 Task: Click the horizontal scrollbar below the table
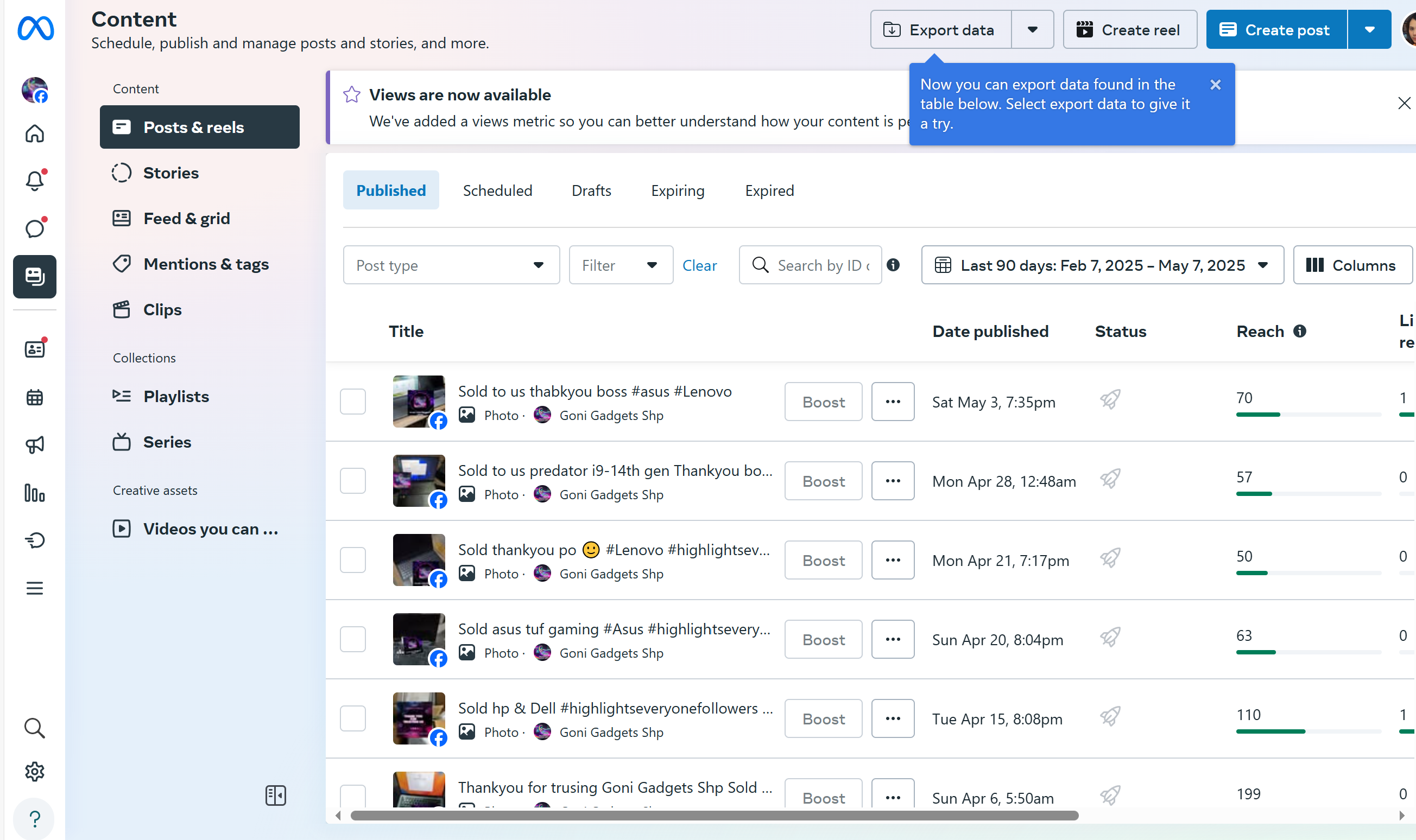(x=713, y=816)
